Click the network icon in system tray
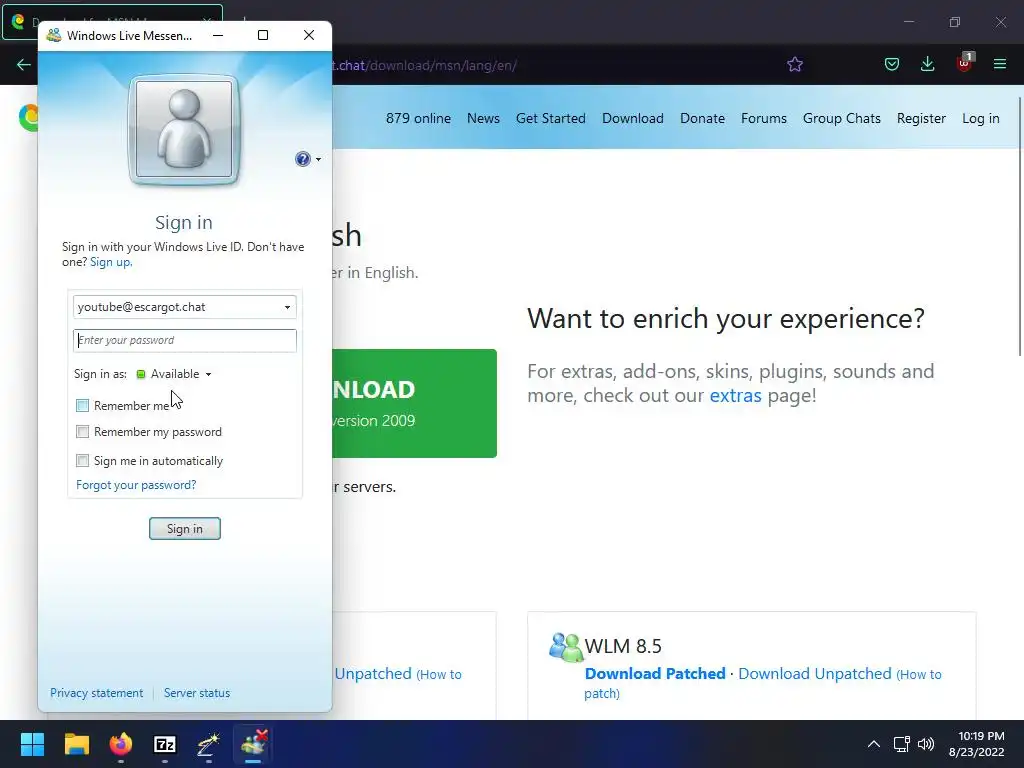Screen dimensions: 1024x768 tap(902, 744)
